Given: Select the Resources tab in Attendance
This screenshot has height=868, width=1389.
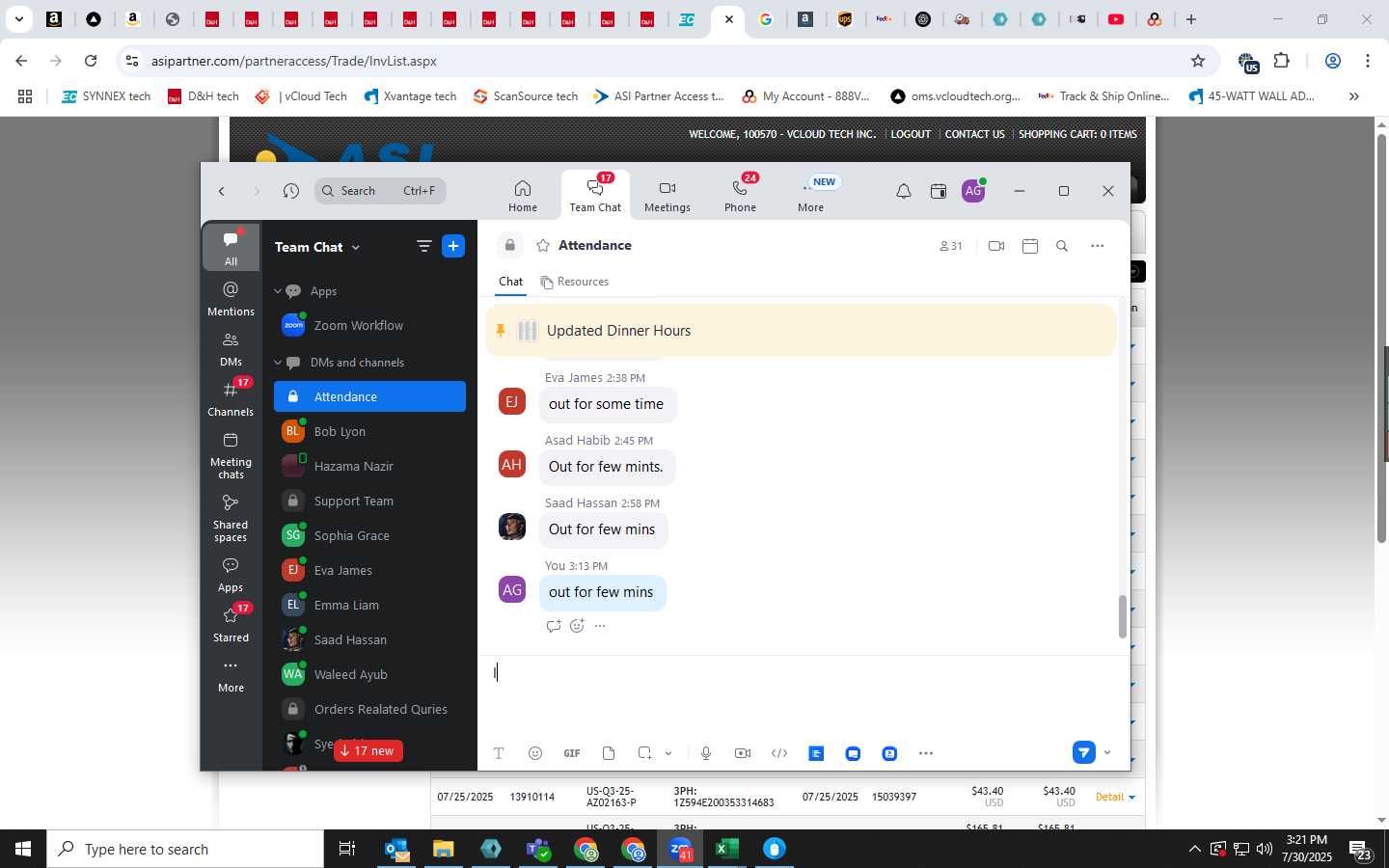Looking at the screenshot, I should 575,282.
